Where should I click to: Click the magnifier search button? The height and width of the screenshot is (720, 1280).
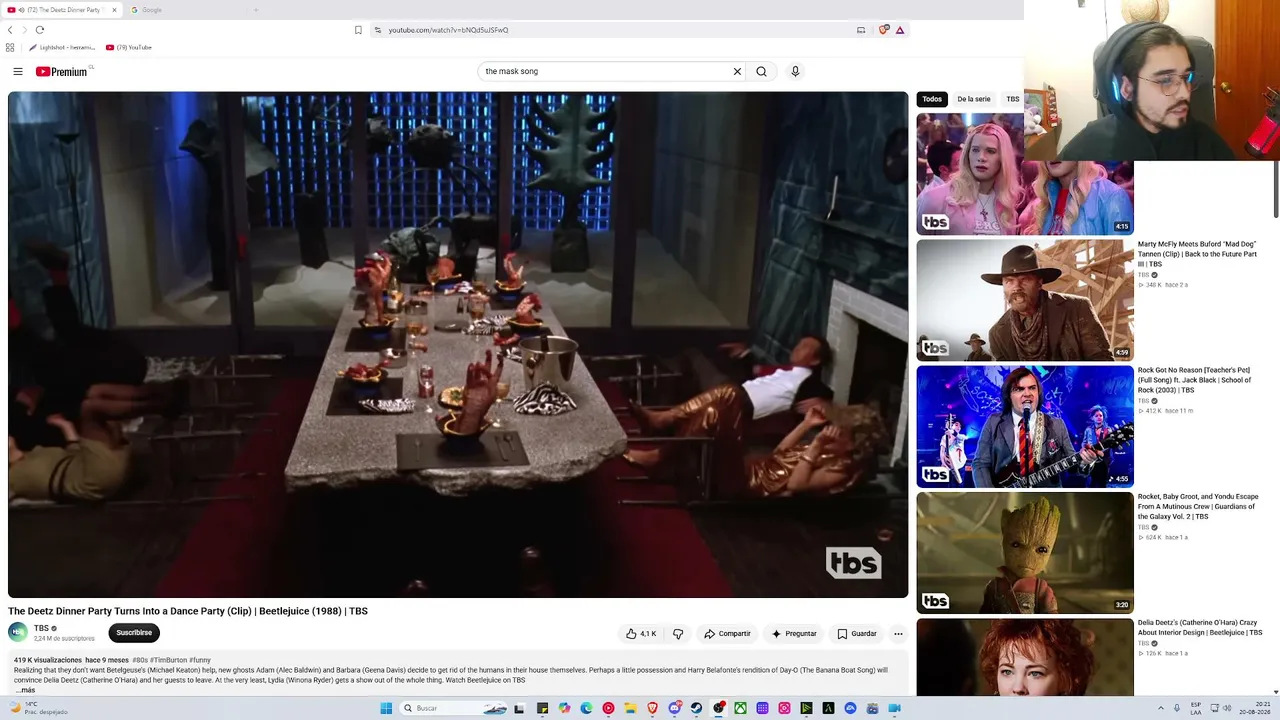(761, 71)
